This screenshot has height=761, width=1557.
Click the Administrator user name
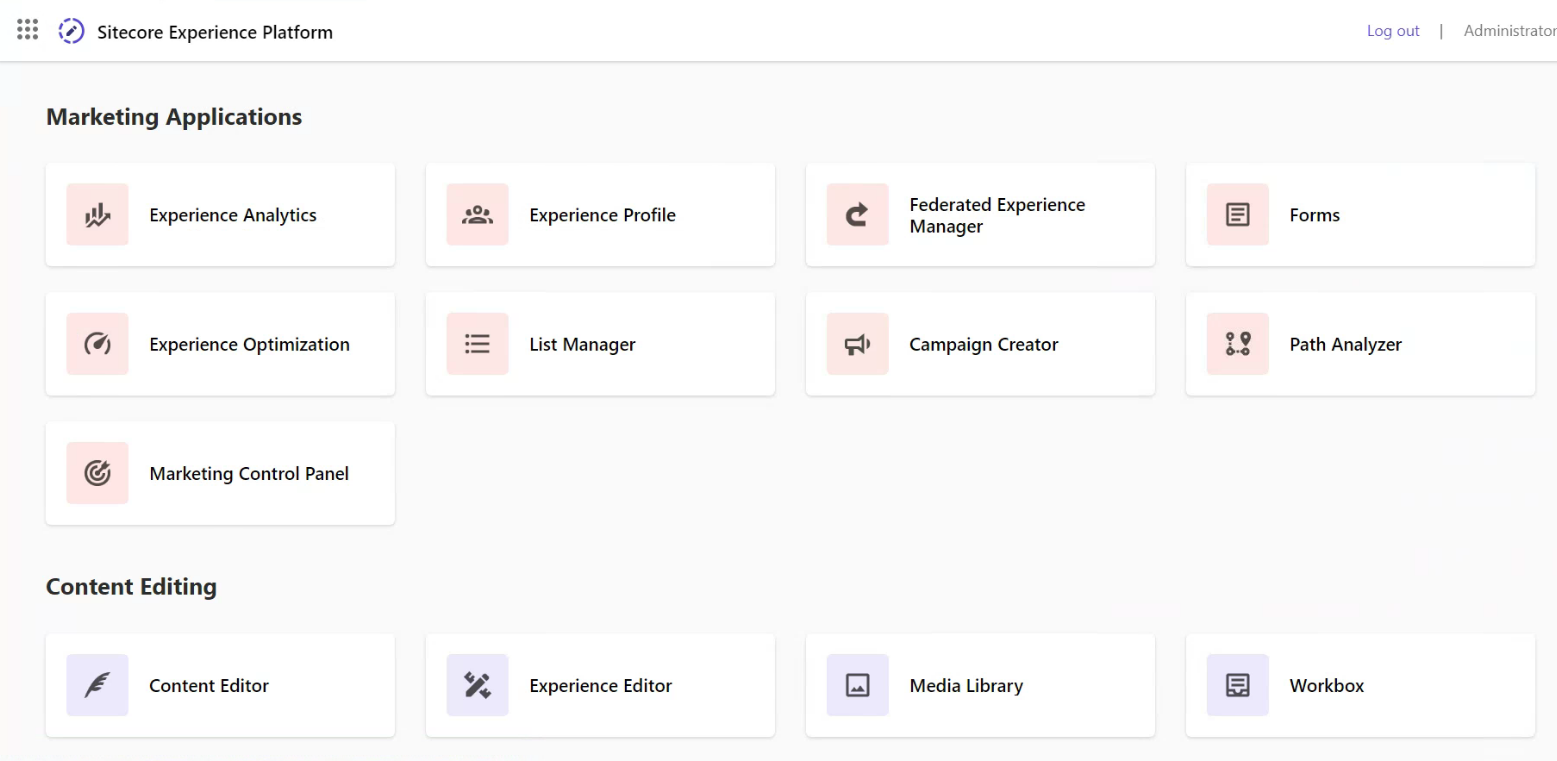click(1510, 31)
